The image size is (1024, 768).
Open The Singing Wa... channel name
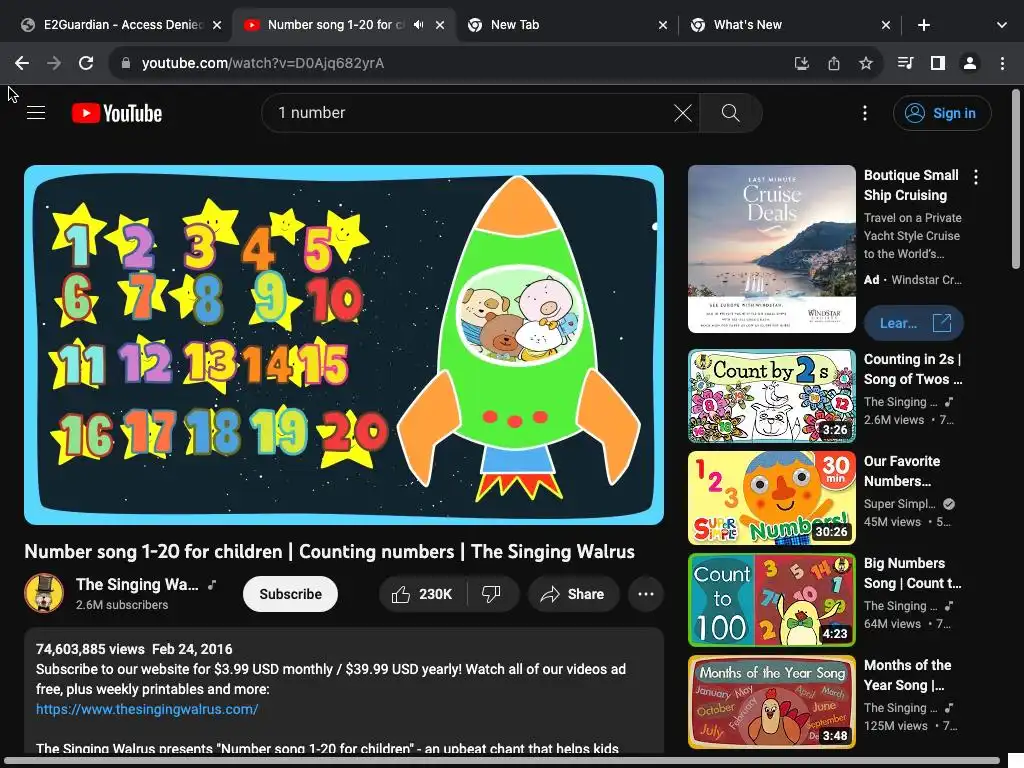point(137,584)
